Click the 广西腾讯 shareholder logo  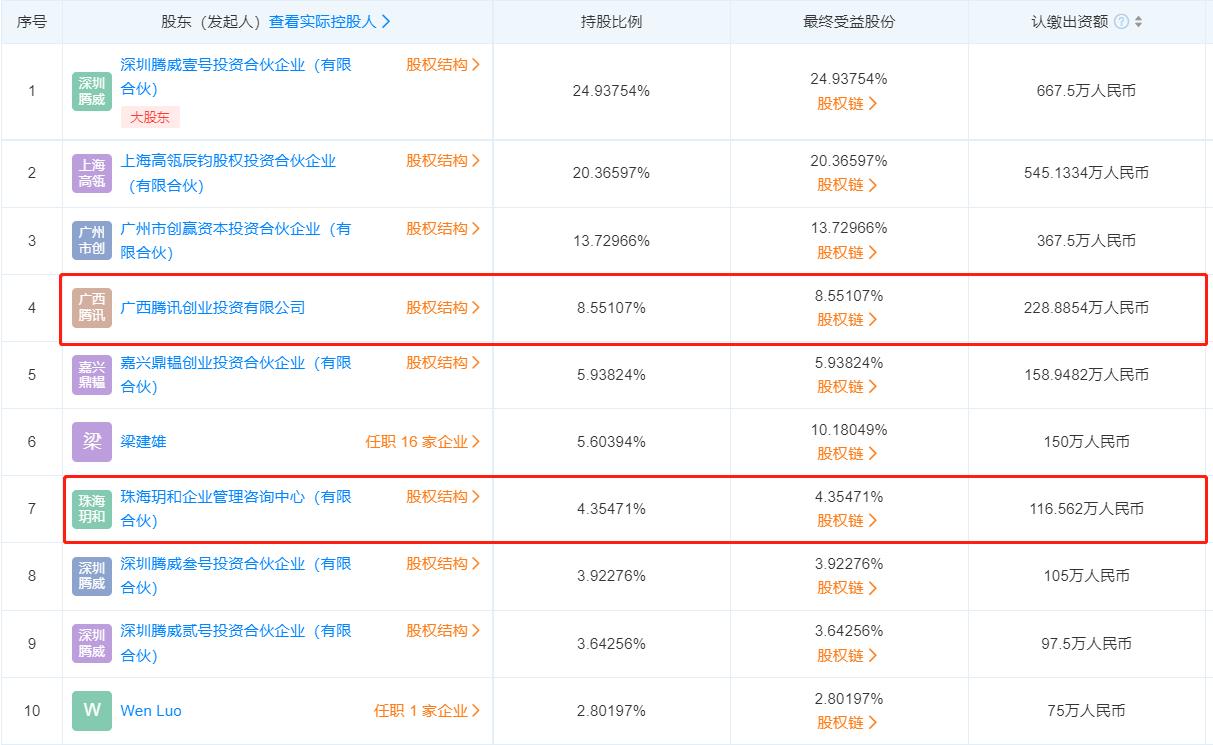pos(92,308)
